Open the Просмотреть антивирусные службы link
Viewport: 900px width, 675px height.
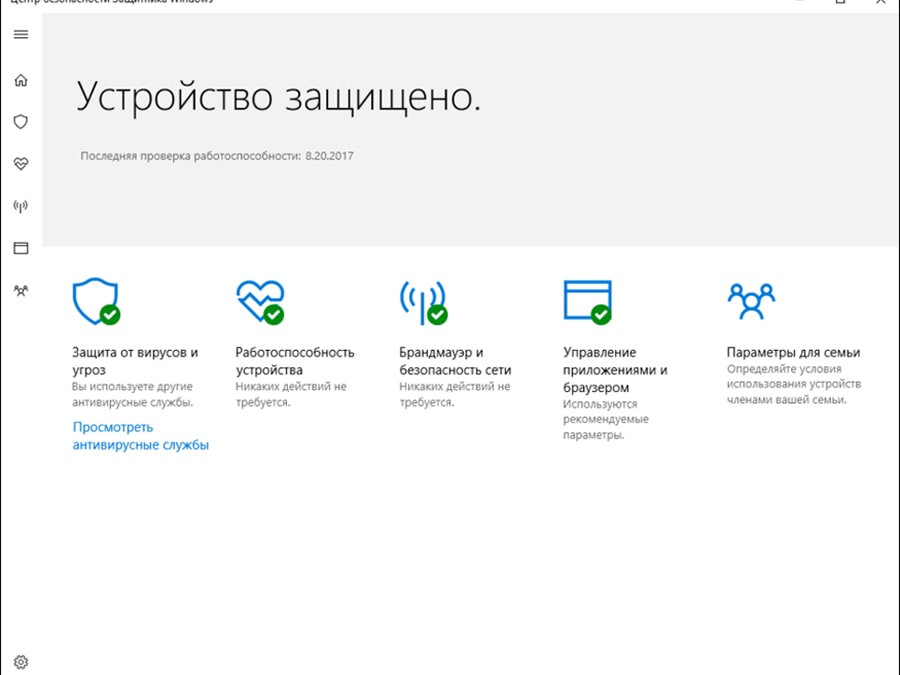coord(138,435)
